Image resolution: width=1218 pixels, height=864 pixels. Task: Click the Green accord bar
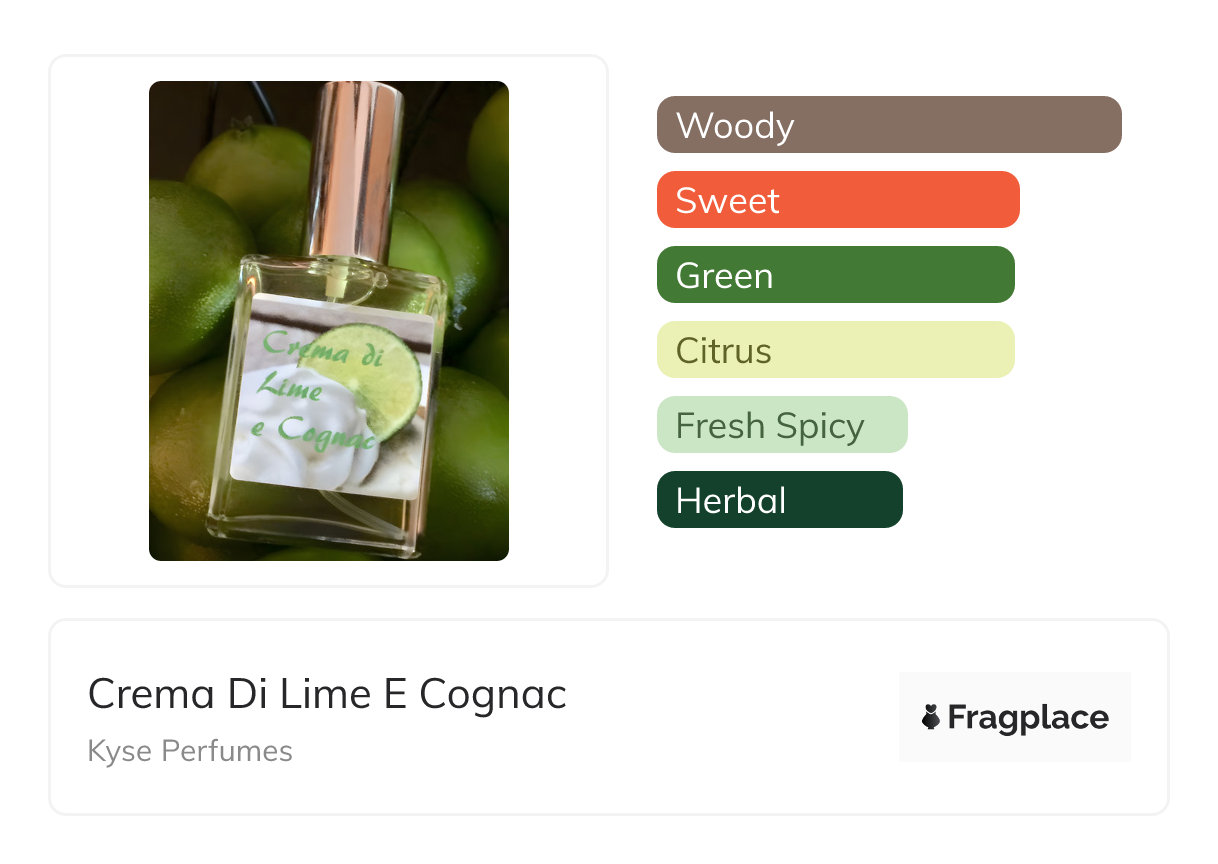(x=835, y=275)
